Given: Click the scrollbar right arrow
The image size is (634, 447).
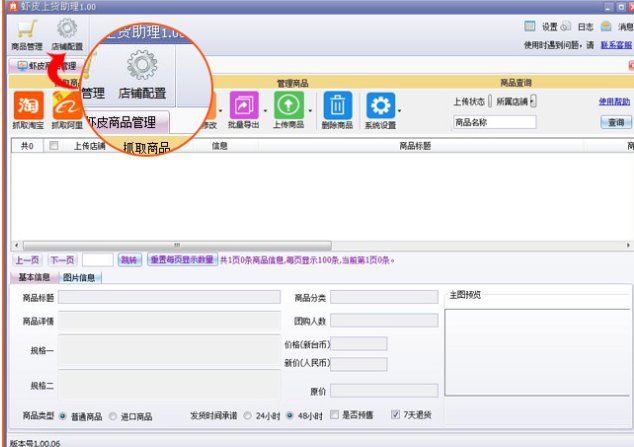Looking at the screenshot, I should point(628,245).
